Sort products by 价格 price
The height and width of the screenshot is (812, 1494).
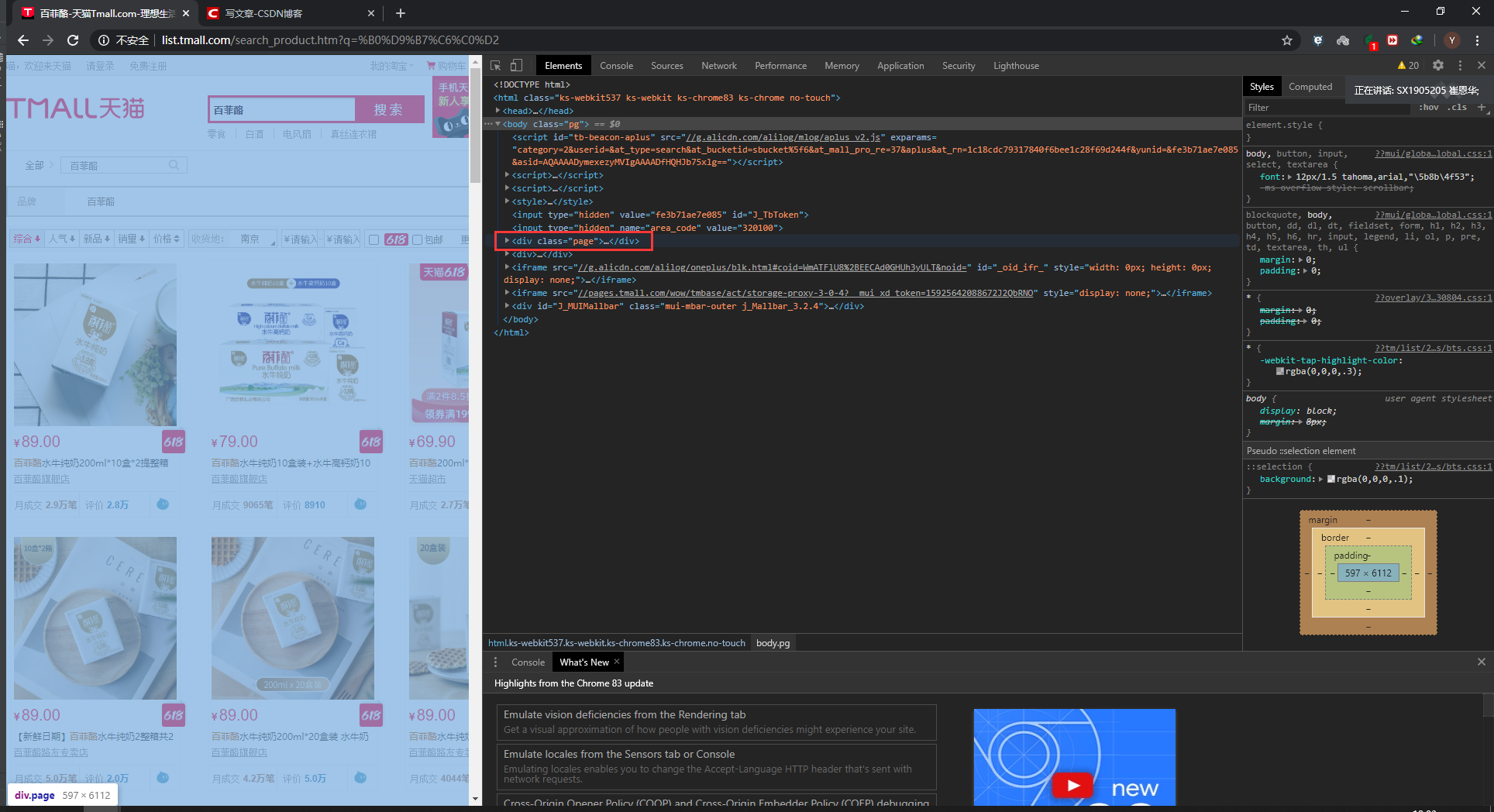click(x=167, y=239)
